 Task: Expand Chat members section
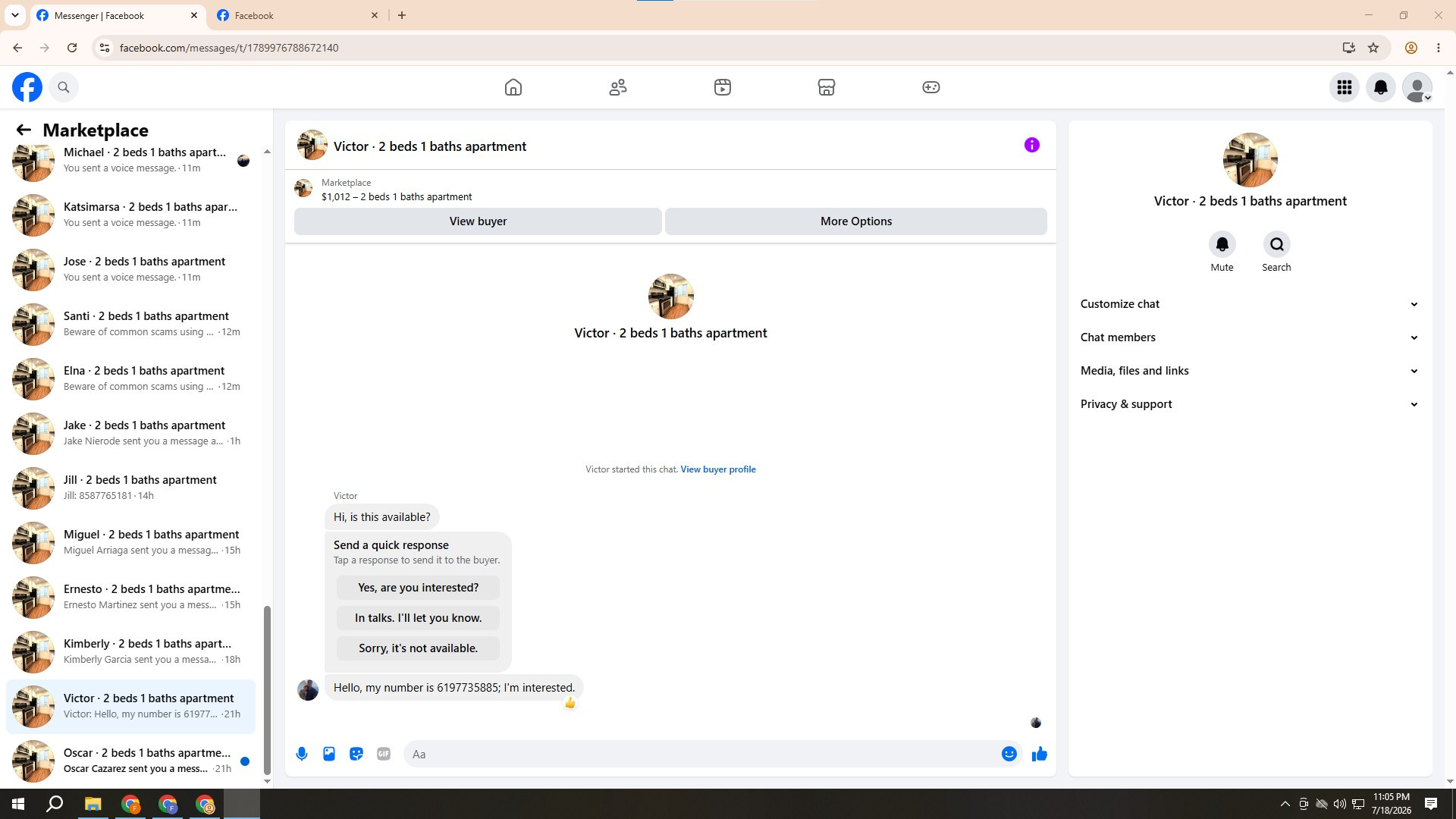[1250, 337]
